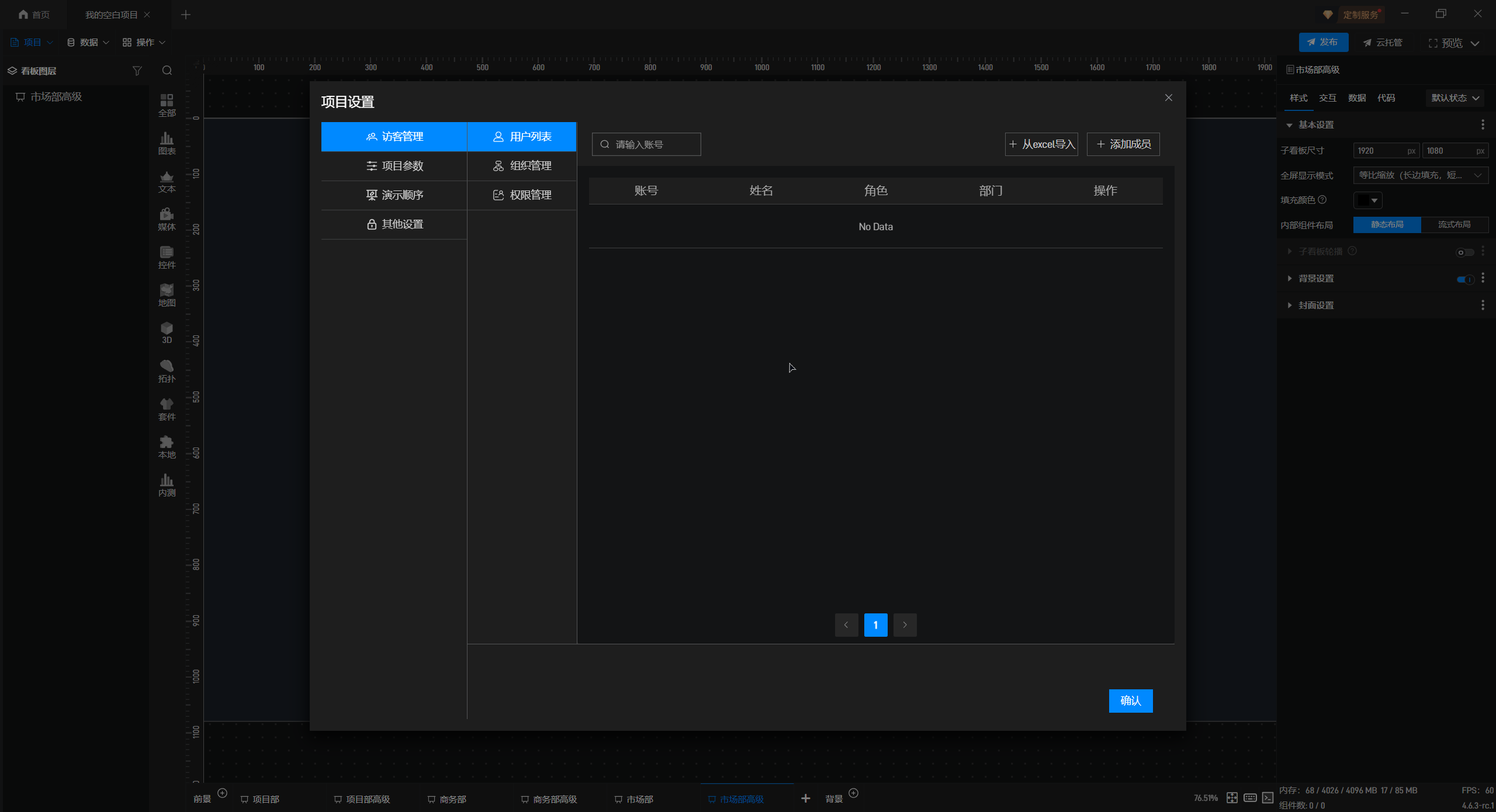Open the 拓扑 topology components icon
The height and width of the screenshot is (812, 1496).
point(167,370)
